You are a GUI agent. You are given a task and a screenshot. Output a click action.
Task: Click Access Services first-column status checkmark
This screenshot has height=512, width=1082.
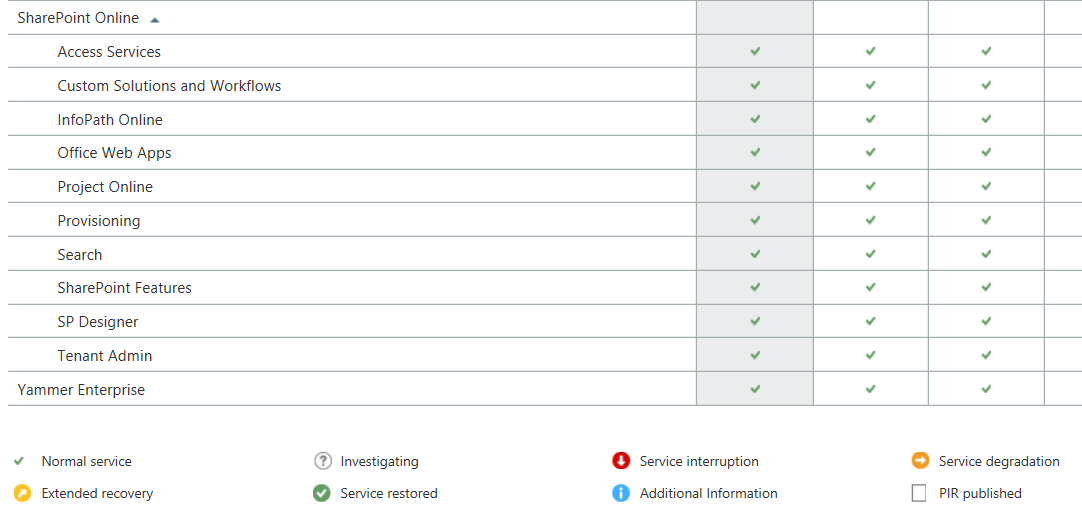[x=755, y=51]
